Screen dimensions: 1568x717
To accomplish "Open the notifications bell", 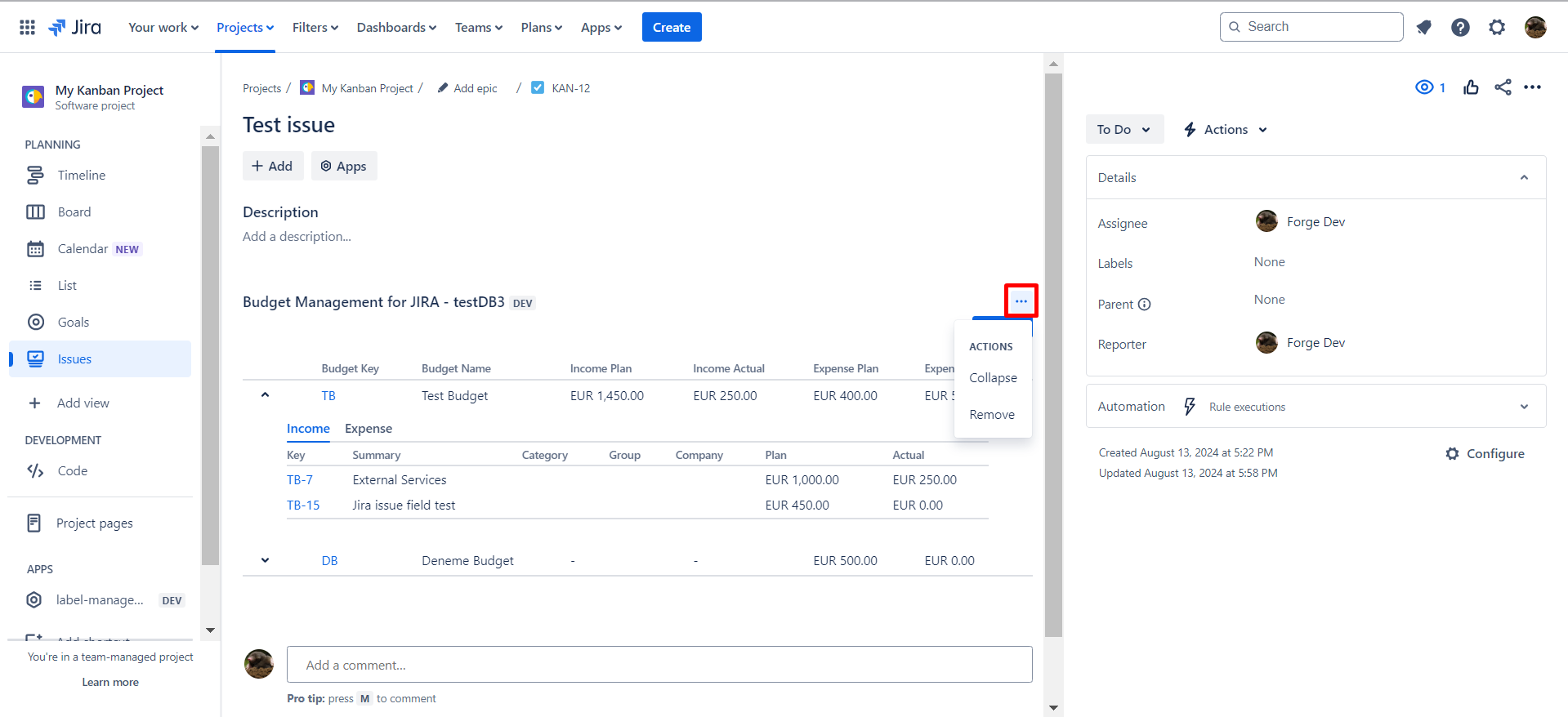I will point(1424,27).
